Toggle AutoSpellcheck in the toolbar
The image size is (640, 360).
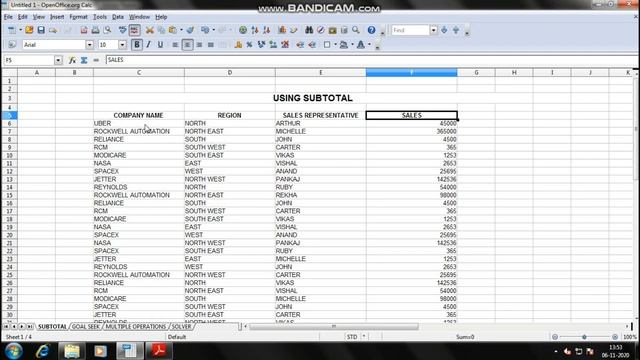(x=134, y=30)
